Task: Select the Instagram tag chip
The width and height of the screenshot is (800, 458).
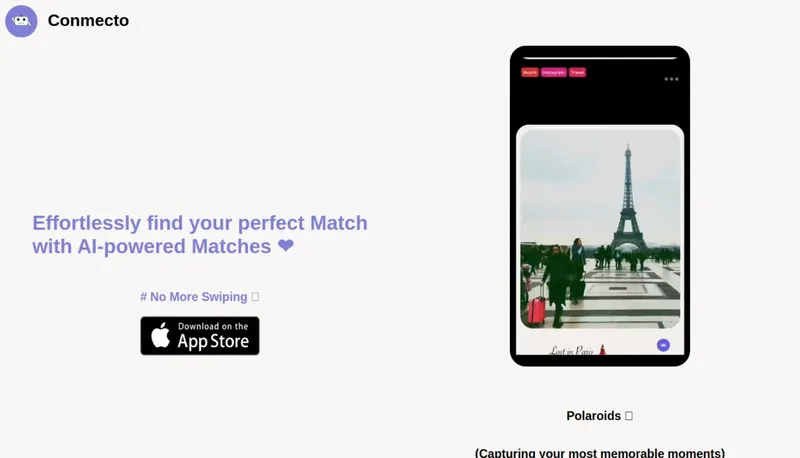Action: pos(554,72)
